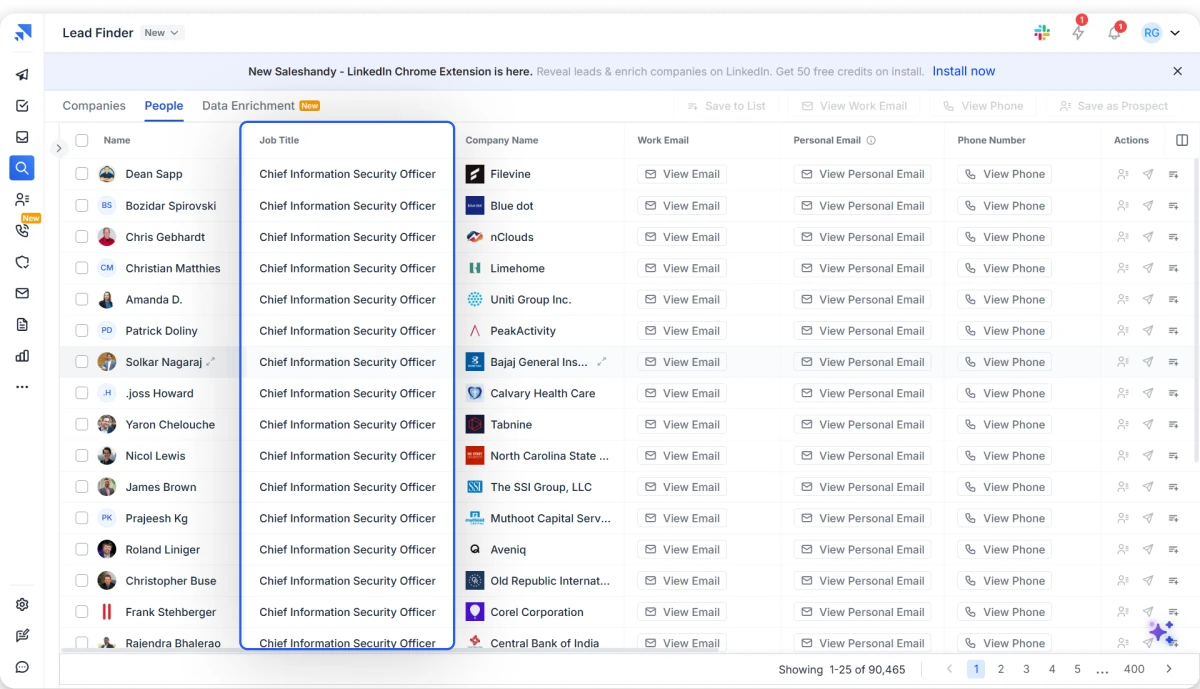Go to the previous results page arrow
Viewport: 1200px width, 689px height.
950,669
